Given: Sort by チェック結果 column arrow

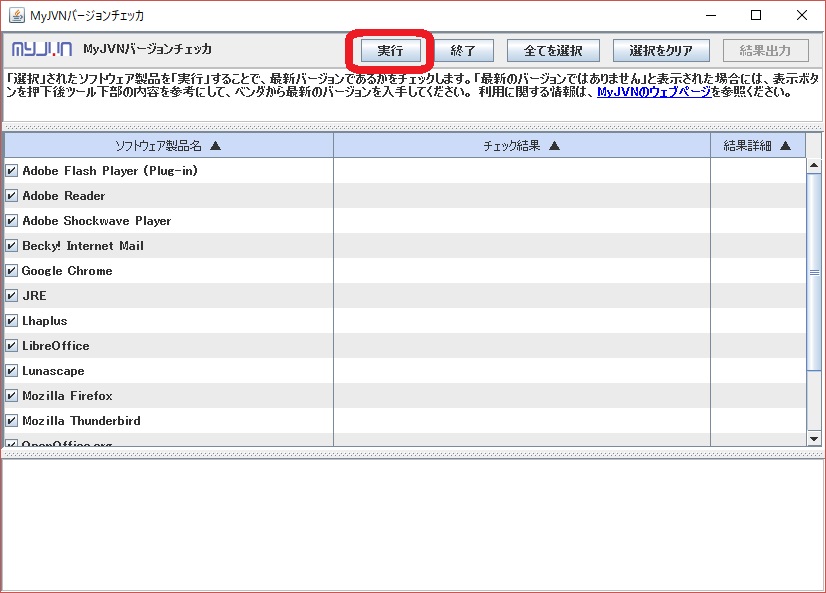Looking at the screenshot, I should 554,146.
